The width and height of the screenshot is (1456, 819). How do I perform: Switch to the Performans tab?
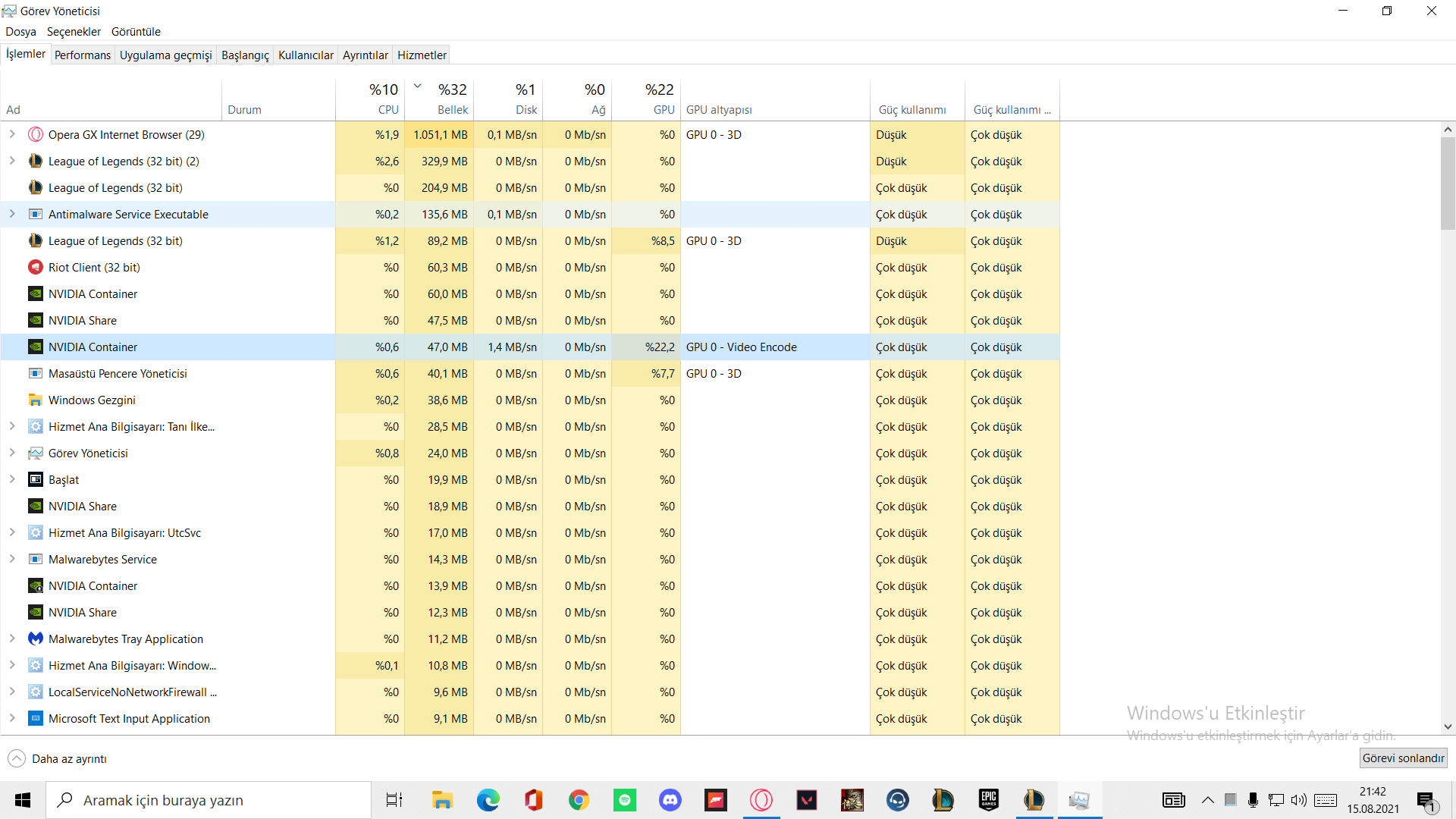(83, 55)
